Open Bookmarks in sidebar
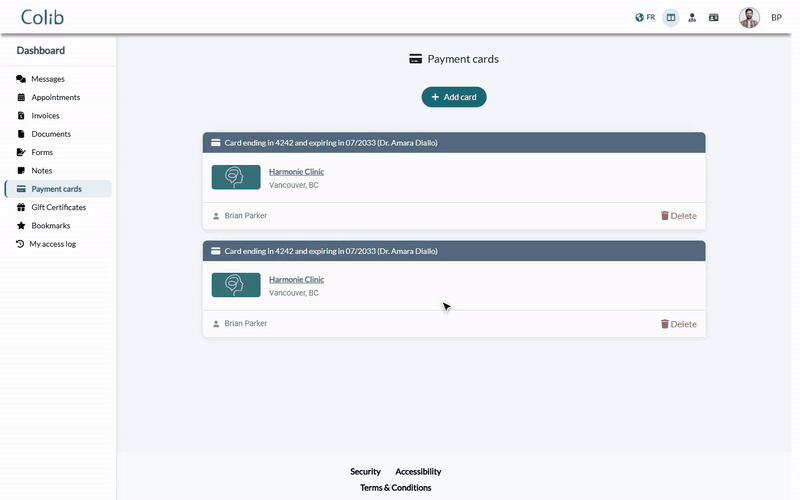Viewport: 800px width, 500px height. [51, 226]
